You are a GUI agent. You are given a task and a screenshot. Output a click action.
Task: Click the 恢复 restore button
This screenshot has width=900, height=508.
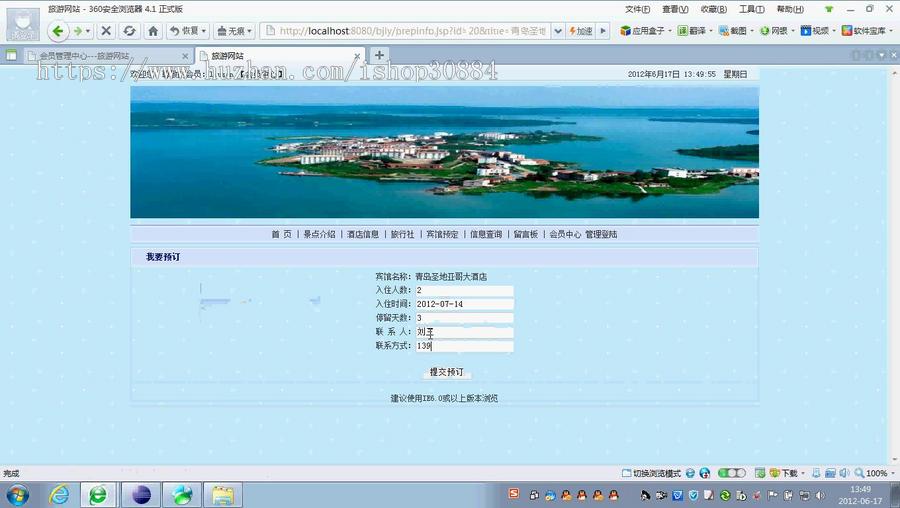pyautogui.click(x=188, y=31)
